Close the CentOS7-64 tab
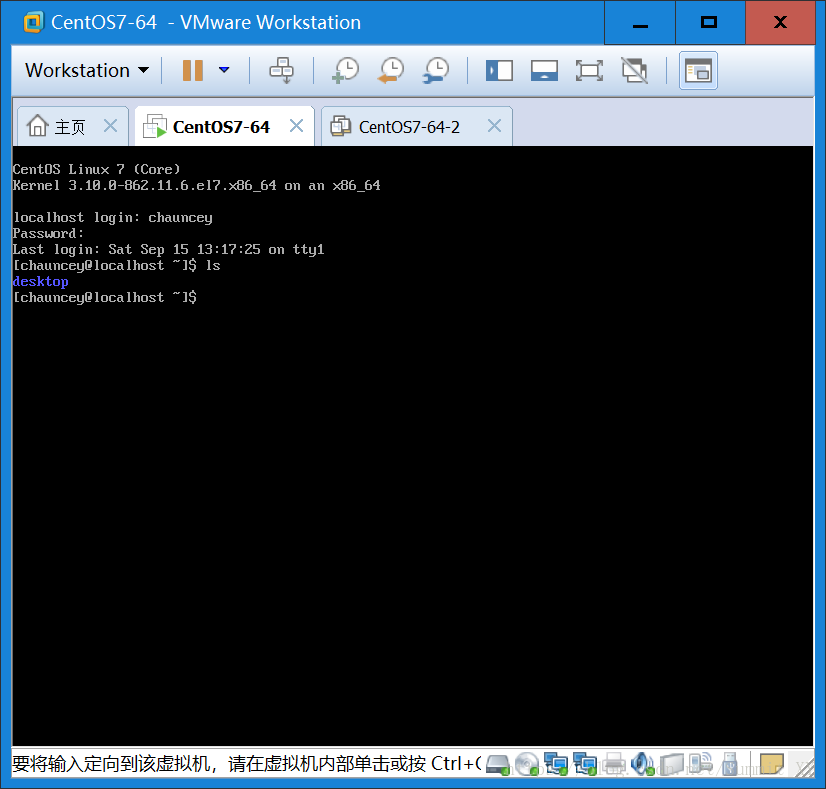 [297, 126]
